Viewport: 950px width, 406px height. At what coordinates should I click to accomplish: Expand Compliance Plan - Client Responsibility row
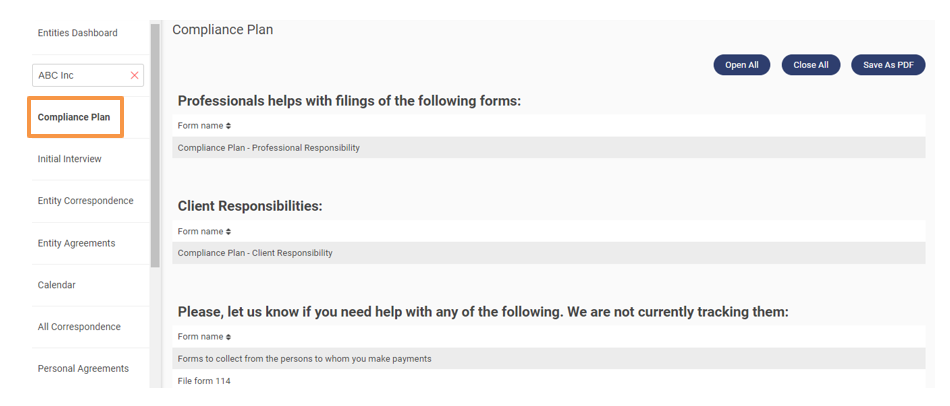pyautogui.click(x=254, y=253)
